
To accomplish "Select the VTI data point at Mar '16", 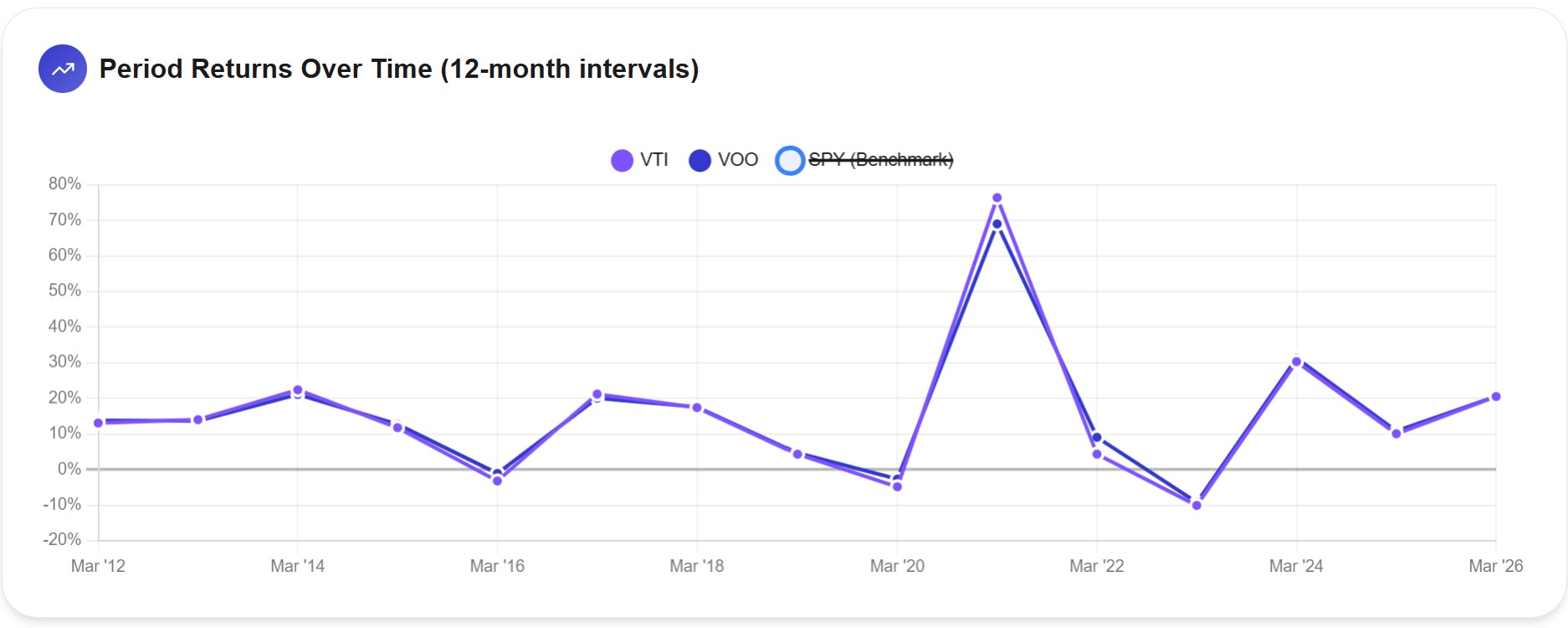I will click(498, 481).
